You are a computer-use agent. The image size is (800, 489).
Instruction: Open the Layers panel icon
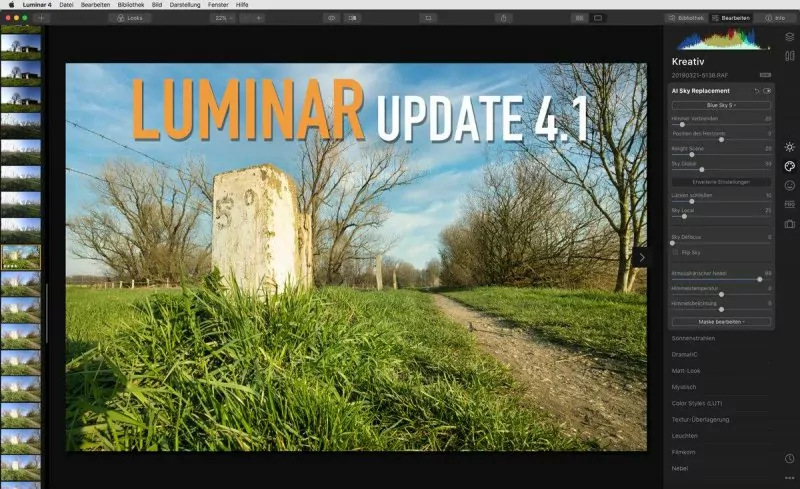point(789,37)
